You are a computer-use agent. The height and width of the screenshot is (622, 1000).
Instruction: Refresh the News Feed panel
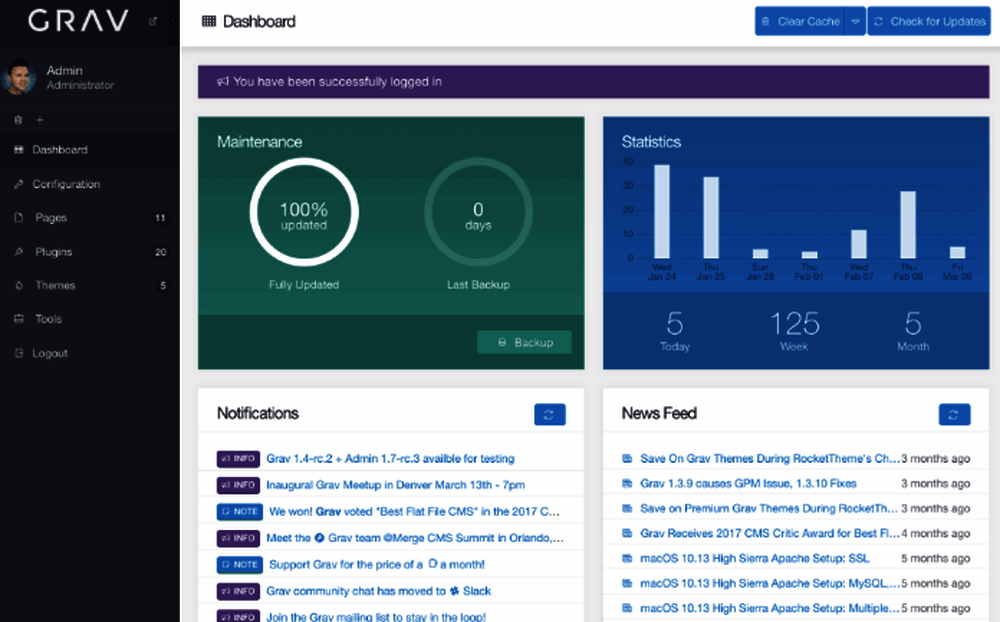(x=954, y=414)
